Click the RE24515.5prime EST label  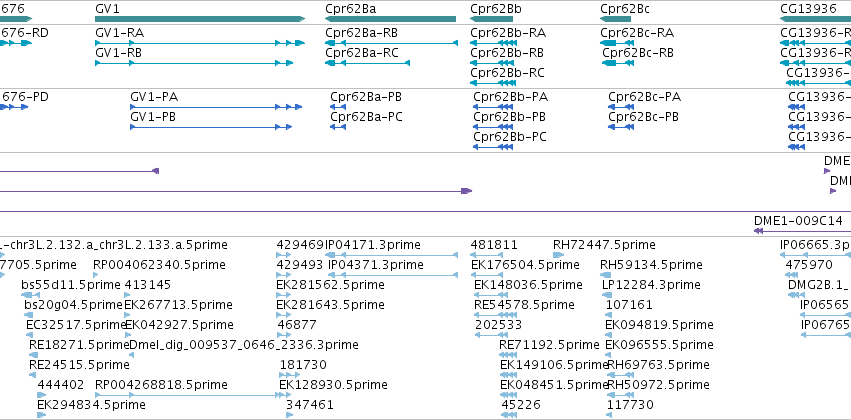[x=79, y=366]
